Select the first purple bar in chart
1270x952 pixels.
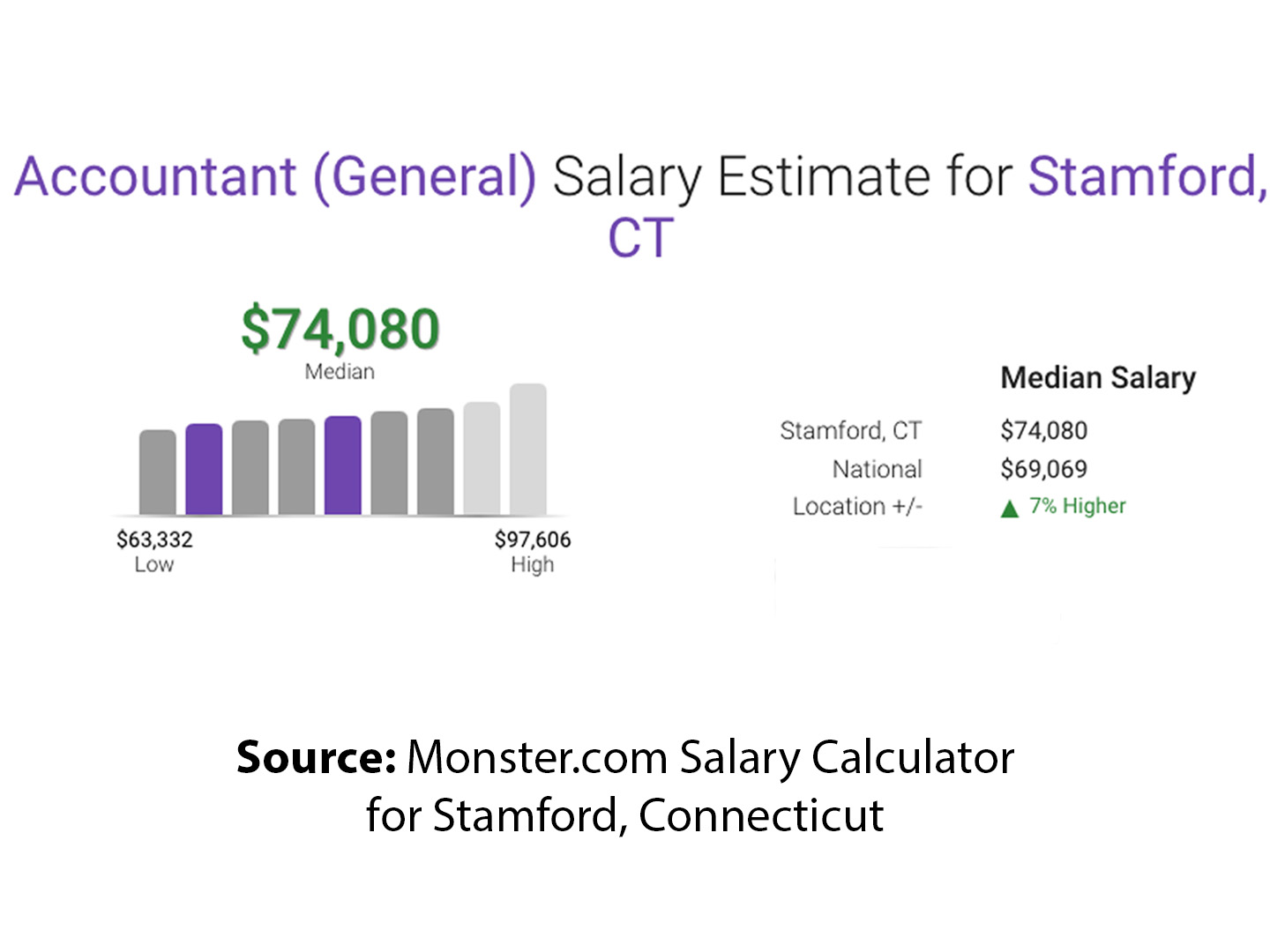coord(204,469)
